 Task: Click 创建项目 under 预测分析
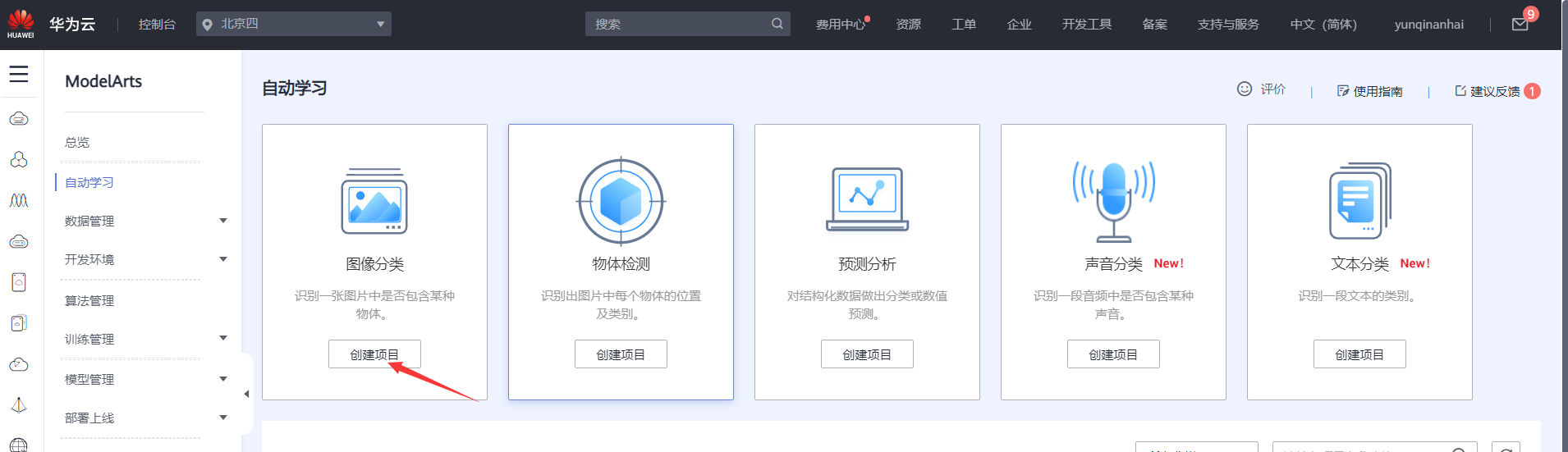click(867, 354)
